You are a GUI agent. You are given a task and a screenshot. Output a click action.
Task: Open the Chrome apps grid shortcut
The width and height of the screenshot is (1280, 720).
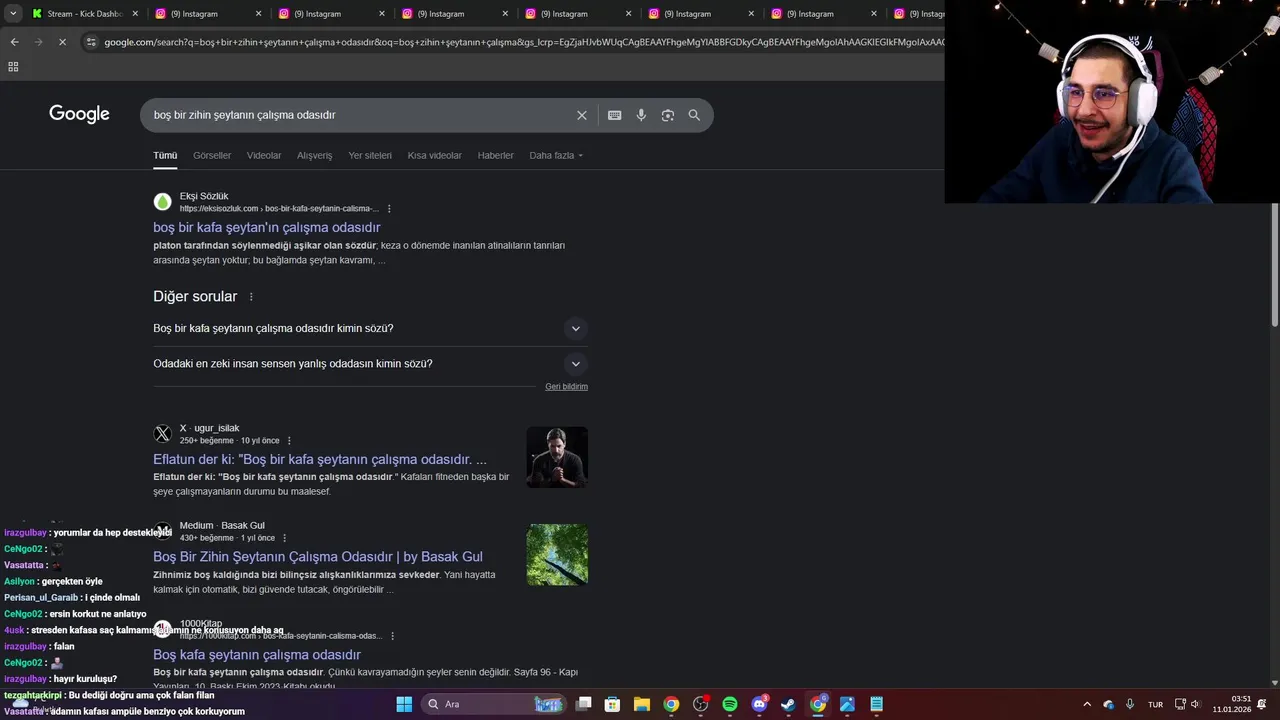click(13, 67)
